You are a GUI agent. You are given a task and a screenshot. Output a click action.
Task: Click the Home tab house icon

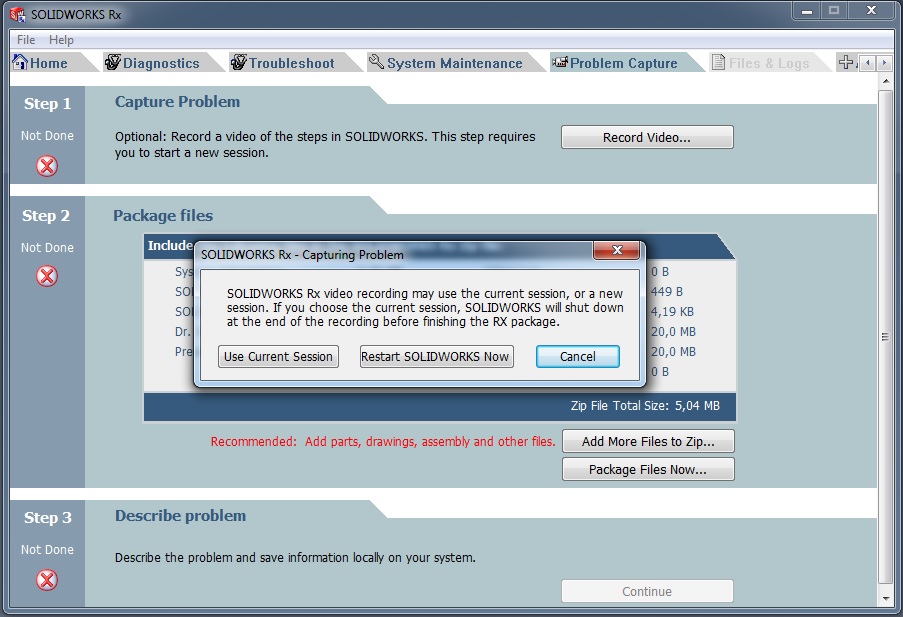point(19,63)
